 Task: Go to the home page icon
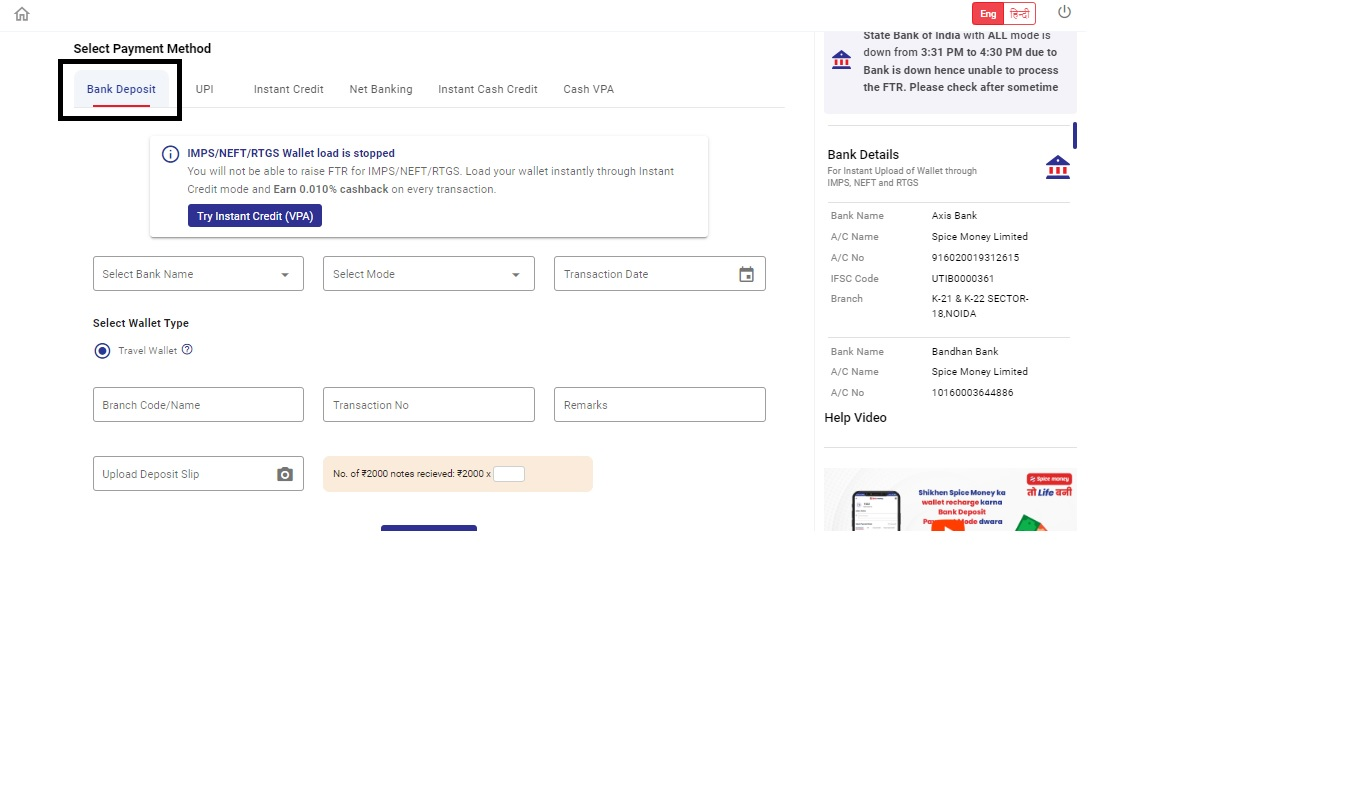coord(22,14)
